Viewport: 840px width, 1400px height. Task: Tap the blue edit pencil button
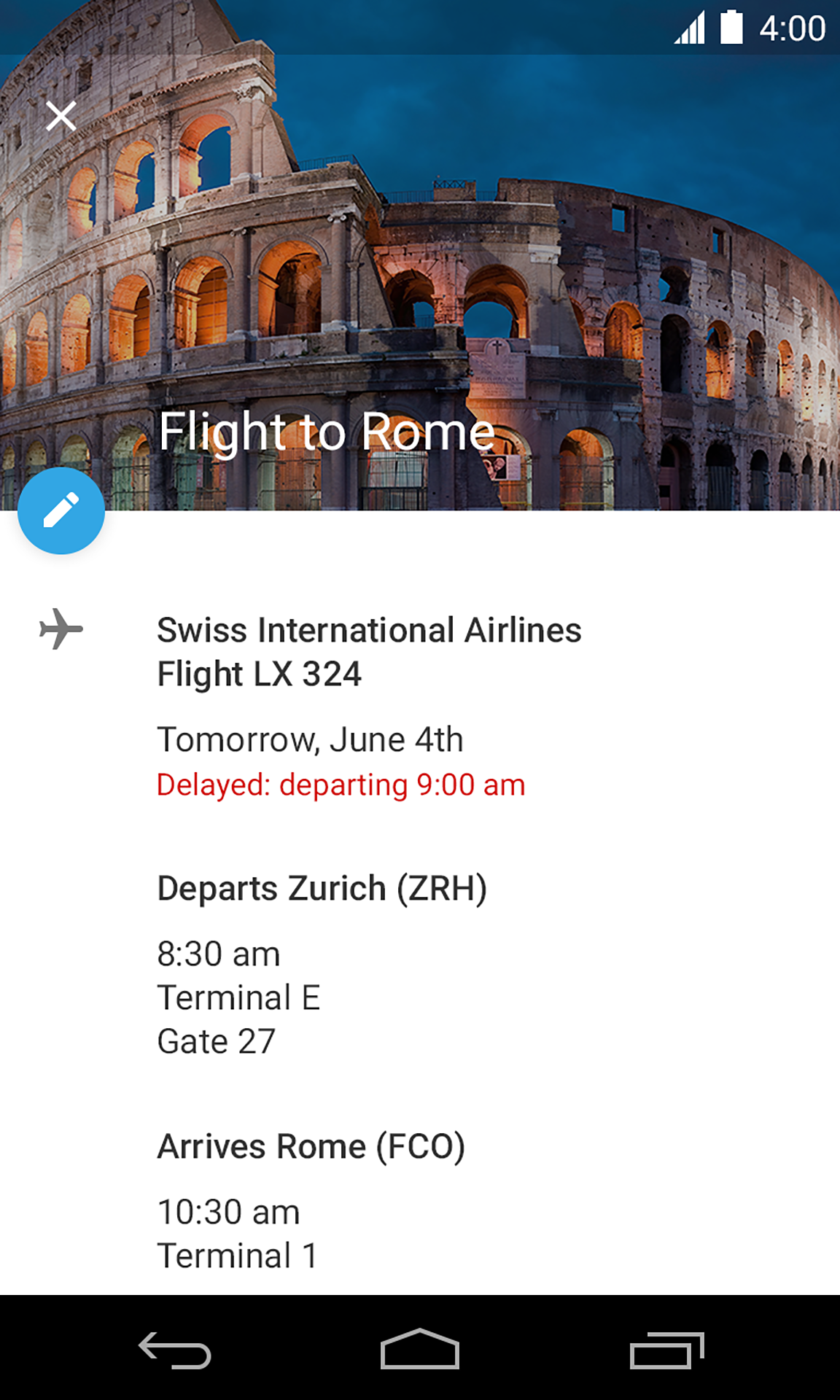(x=61, y=510)
